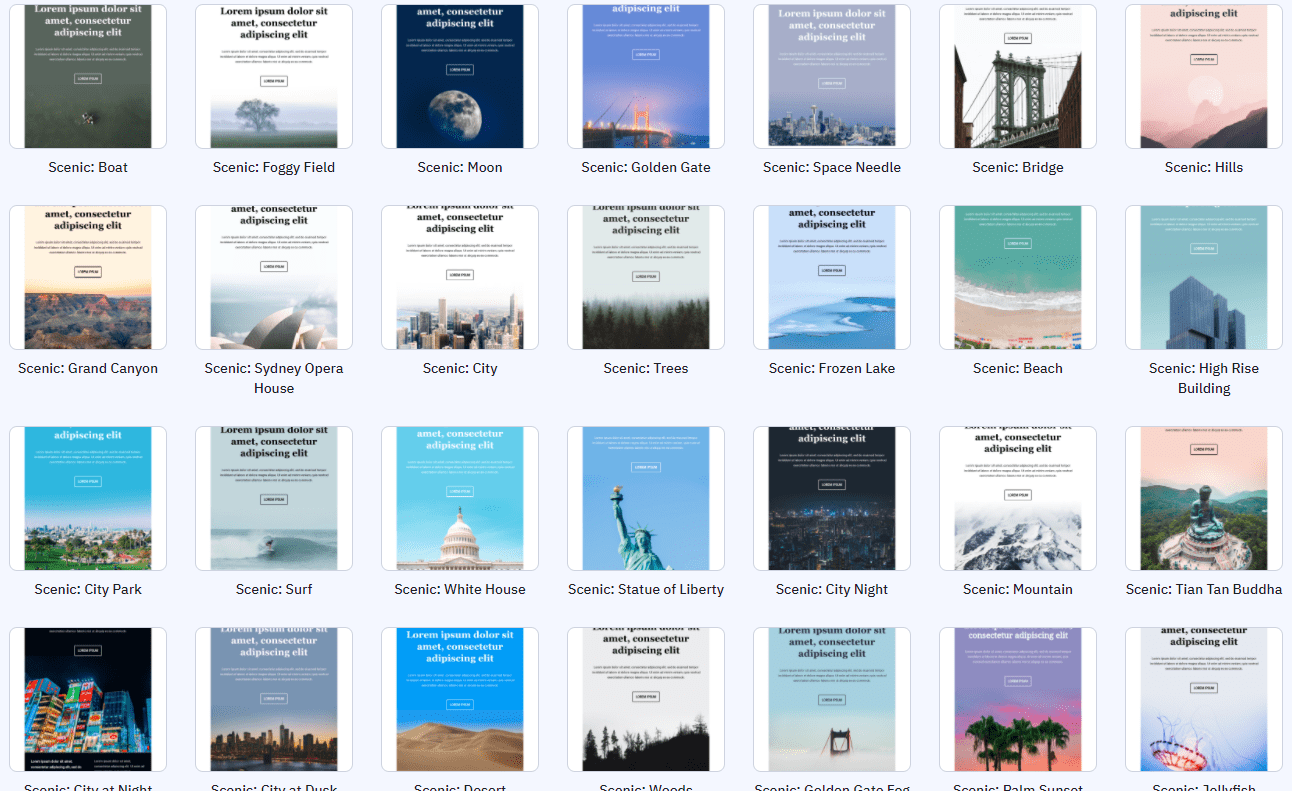This screenshot has height=791, width=1292.
Task: Click the "Scenic: Beach" caption
Action: [x=1018, y=368]
